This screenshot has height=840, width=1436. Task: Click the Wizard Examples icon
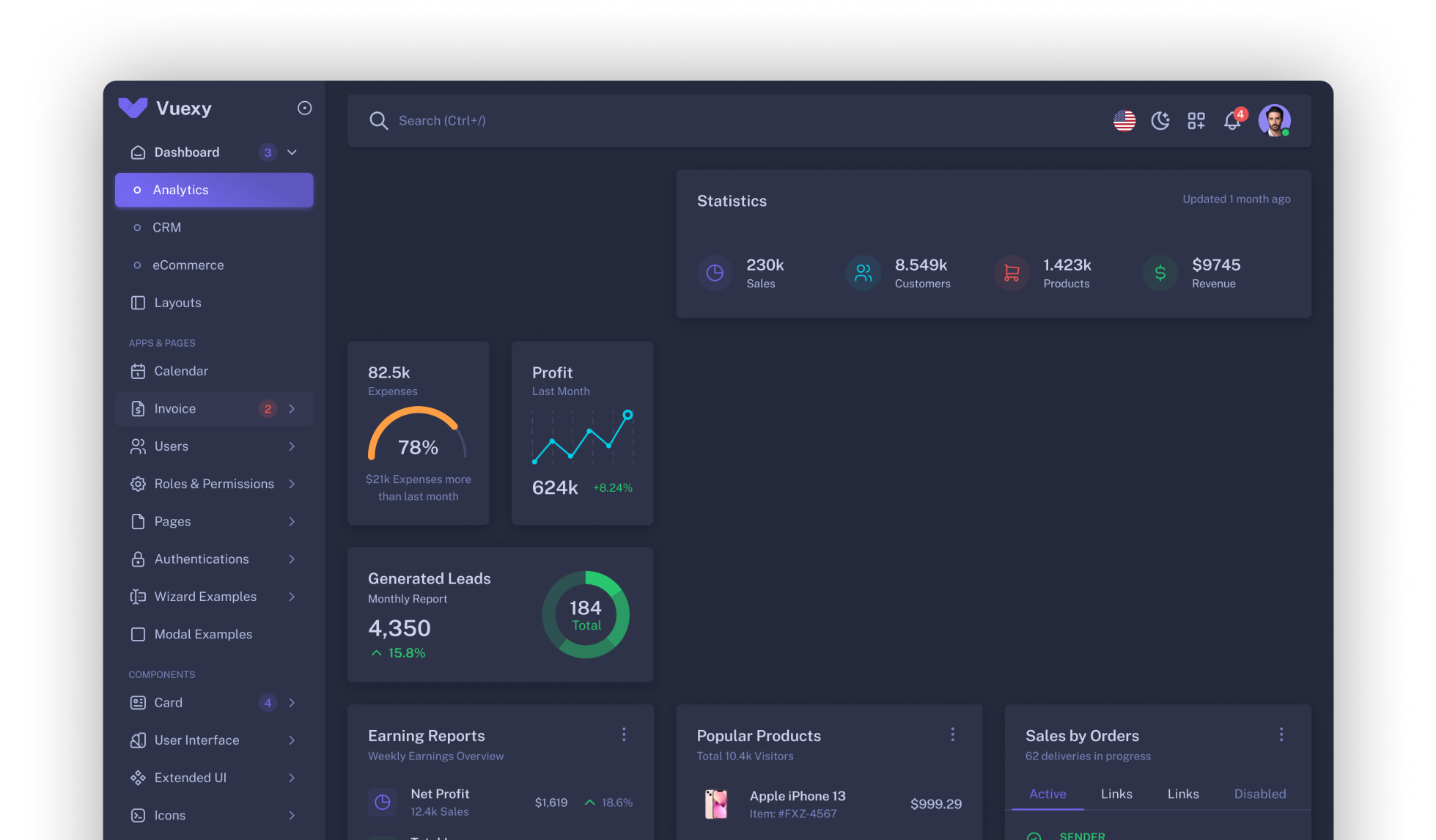138,597
